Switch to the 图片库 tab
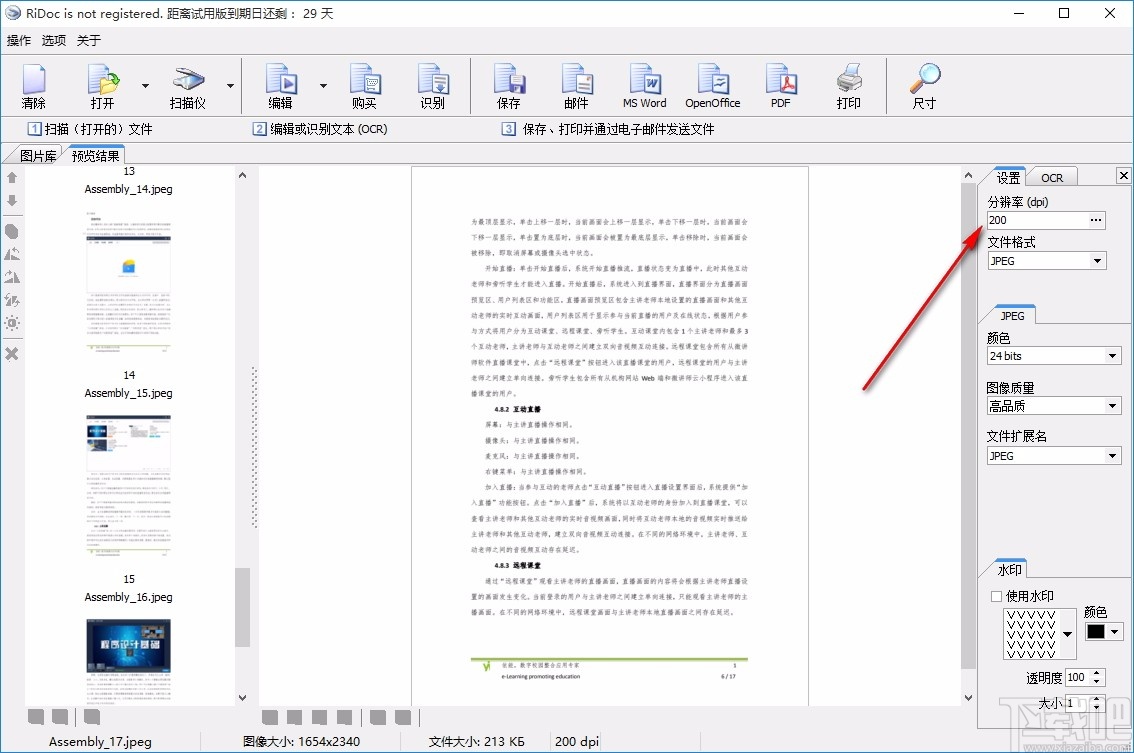1134x753 pixels. pyautogui.click(x=38, y=156)
